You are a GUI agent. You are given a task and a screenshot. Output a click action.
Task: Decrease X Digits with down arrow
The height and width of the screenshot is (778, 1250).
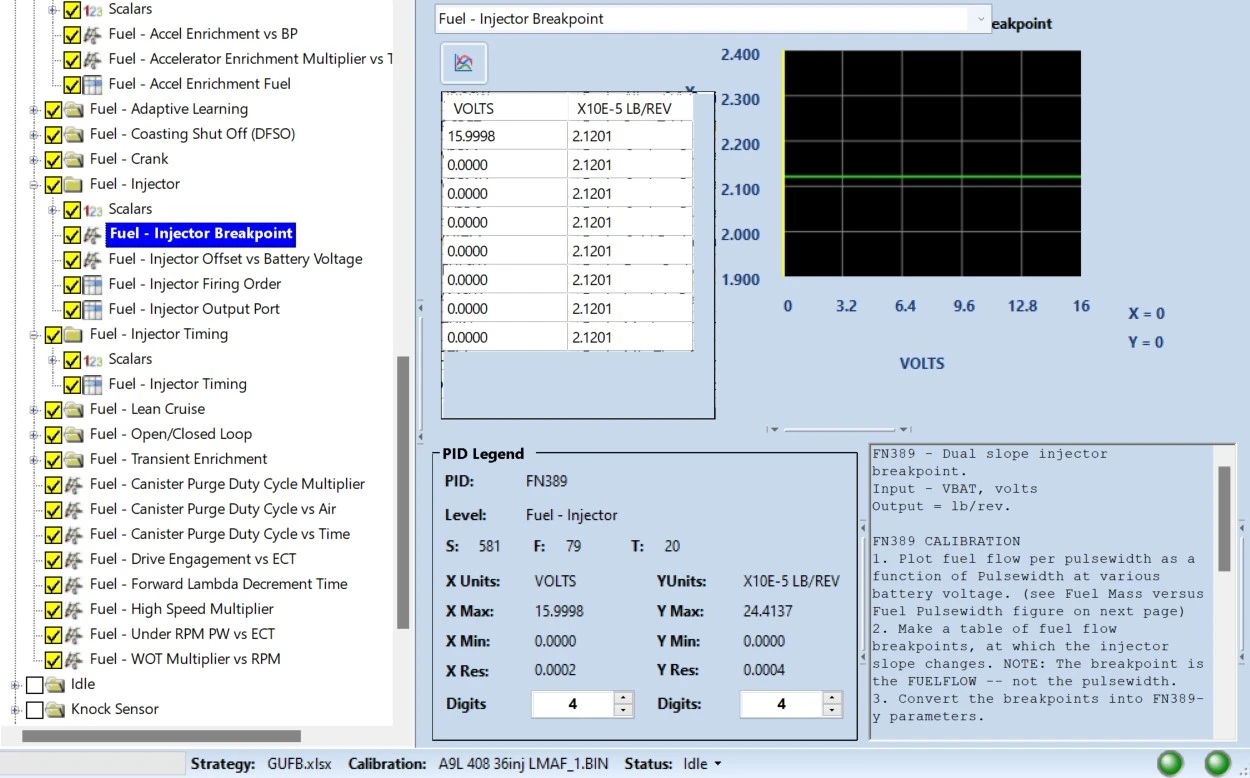[623, 711]
